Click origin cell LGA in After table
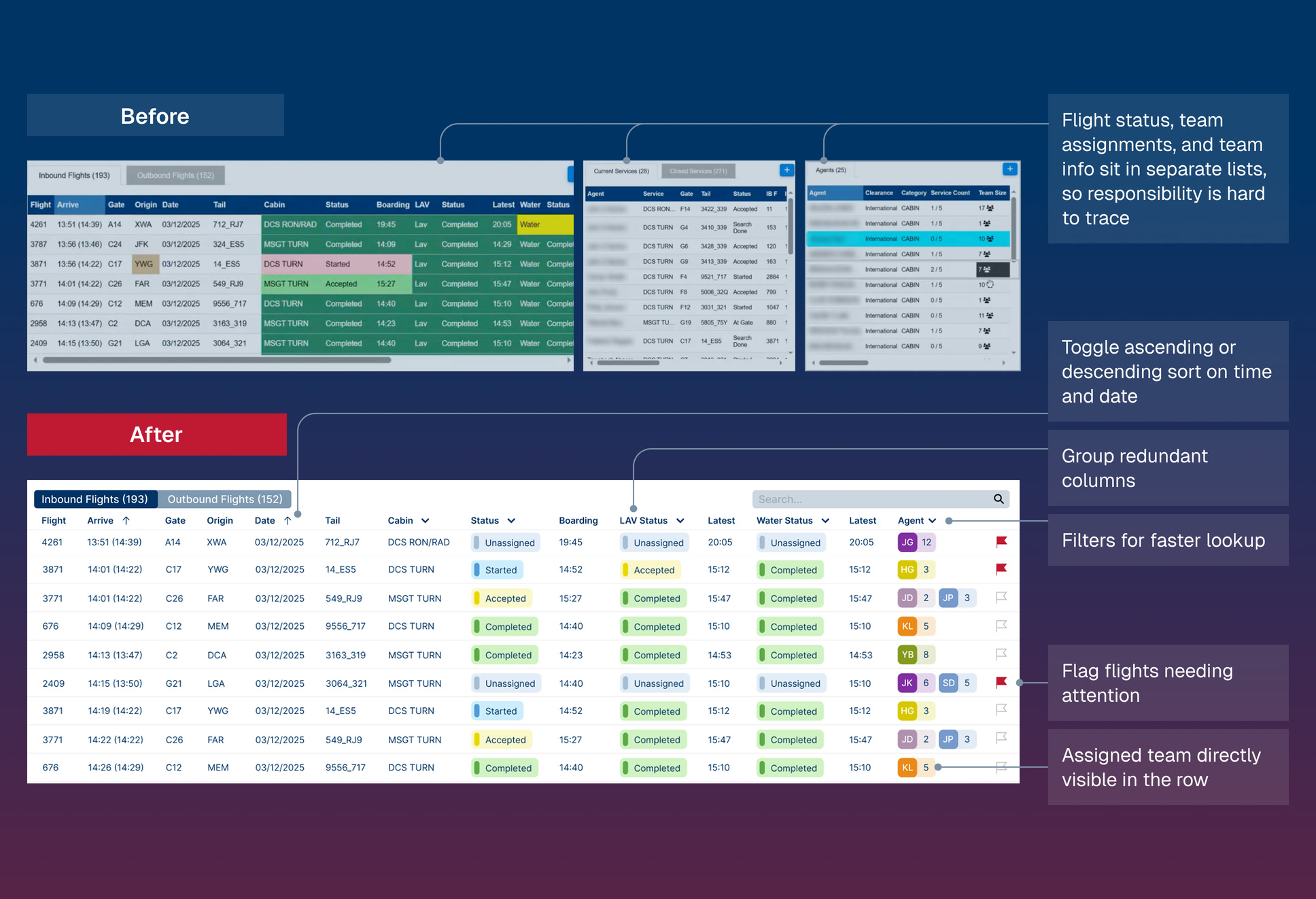1316x899 pixels. click(216, 683)
